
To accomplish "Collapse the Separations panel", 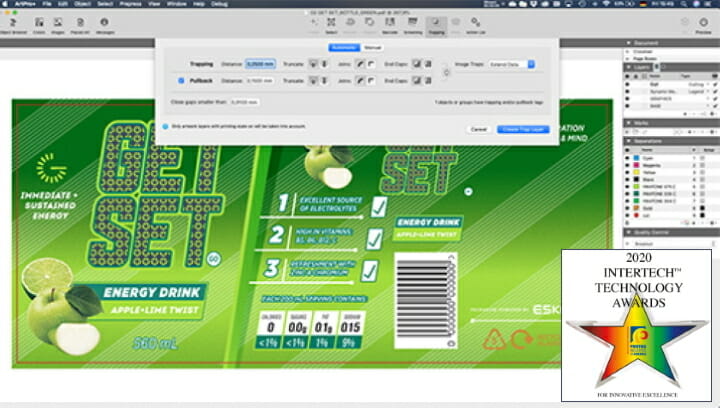I will pyautogui.click(x=628, y=141).
